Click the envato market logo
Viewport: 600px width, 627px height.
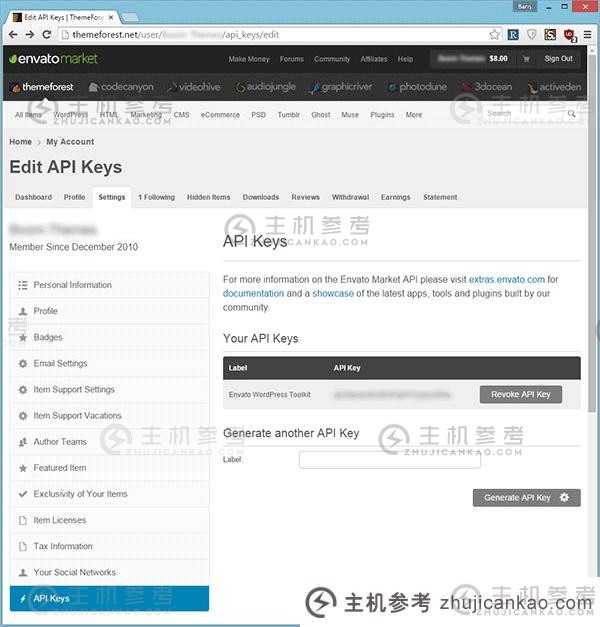pyautogui.click(x=53, y=59)
